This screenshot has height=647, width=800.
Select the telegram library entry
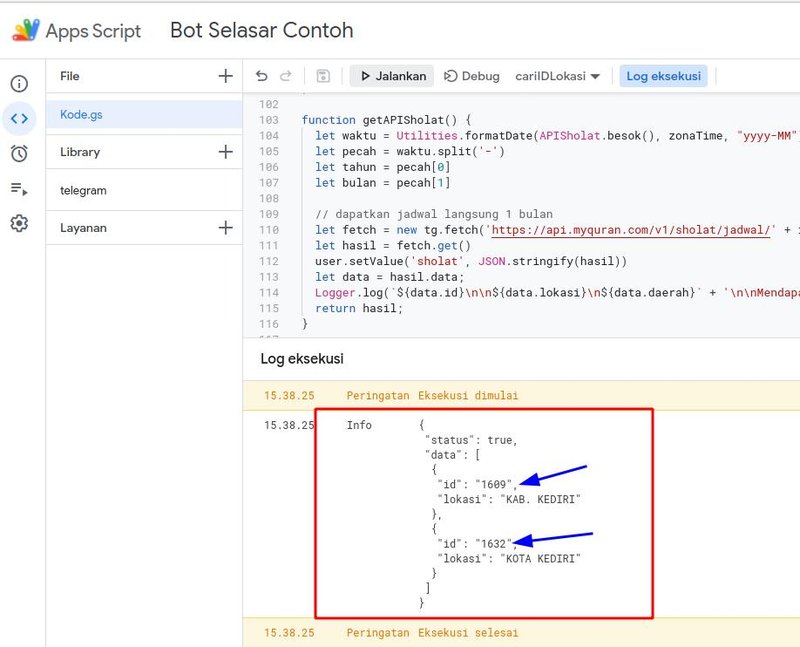click(x=83, y=190)
